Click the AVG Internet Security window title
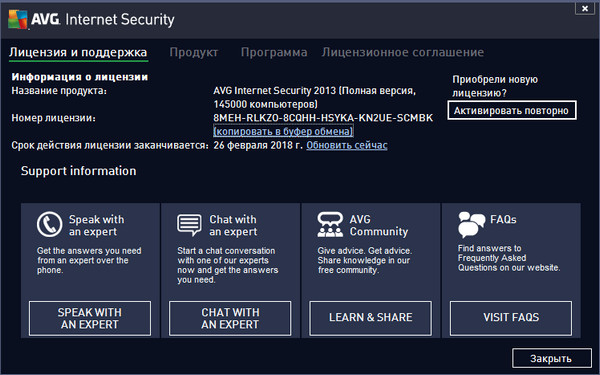Image resolution: width=600 pixels, height=375 pixels. [103, 19]
